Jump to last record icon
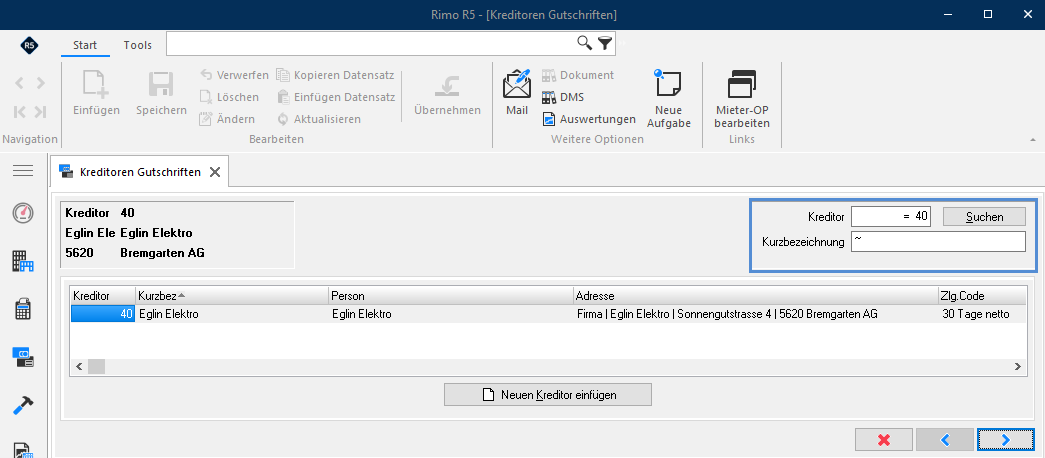The image size is (1045, 458). pos(41,111)
